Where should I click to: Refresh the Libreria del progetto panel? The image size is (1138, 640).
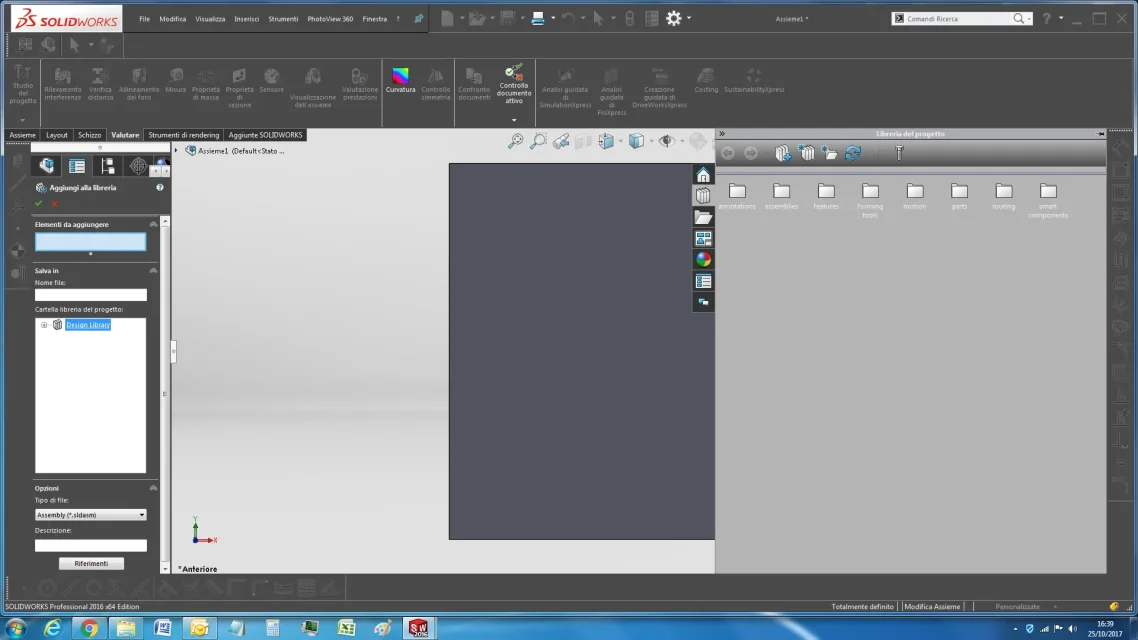tap(853, 153)
